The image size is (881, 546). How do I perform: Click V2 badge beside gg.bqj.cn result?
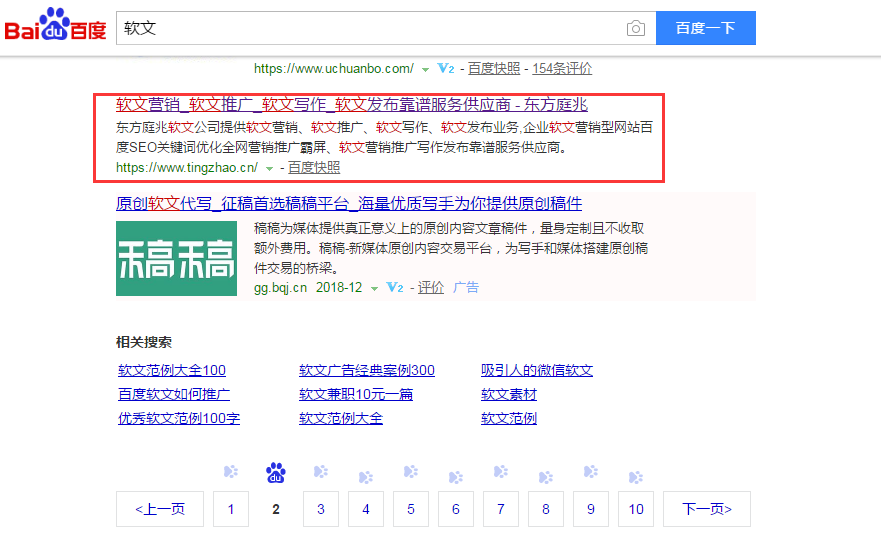(395, 288)
